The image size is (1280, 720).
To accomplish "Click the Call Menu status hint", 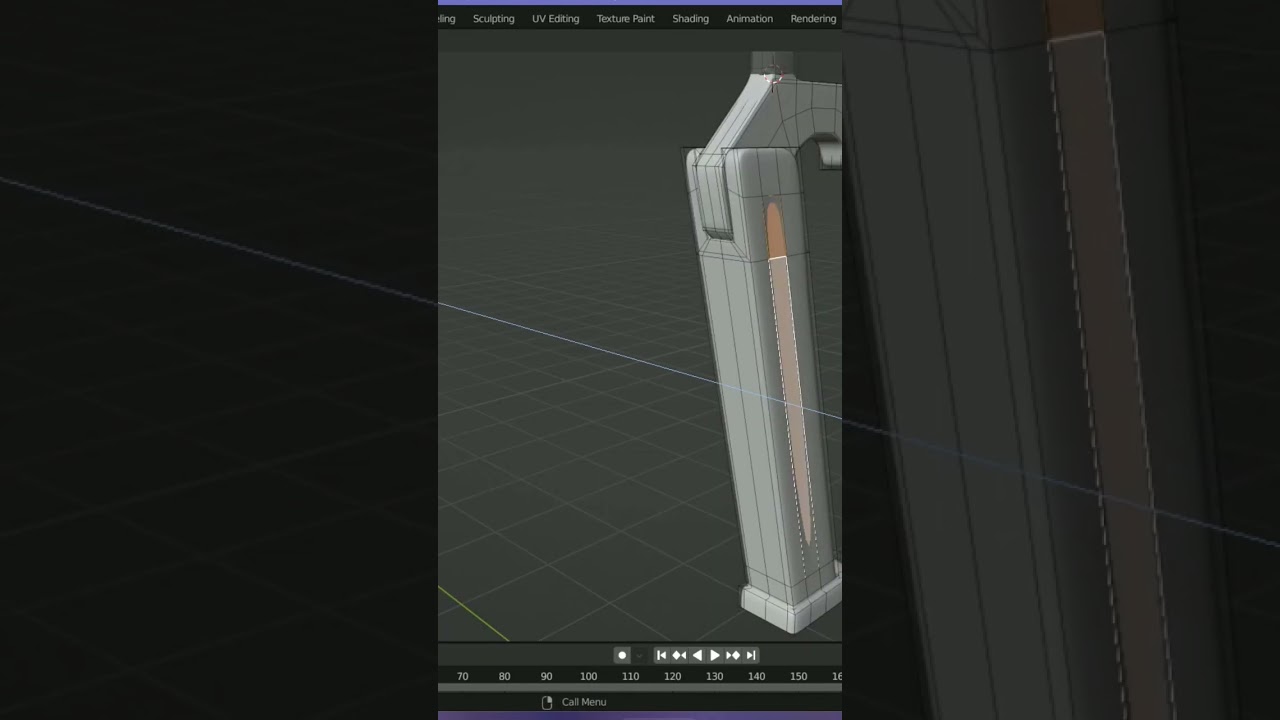I will [x=584, y=702].
